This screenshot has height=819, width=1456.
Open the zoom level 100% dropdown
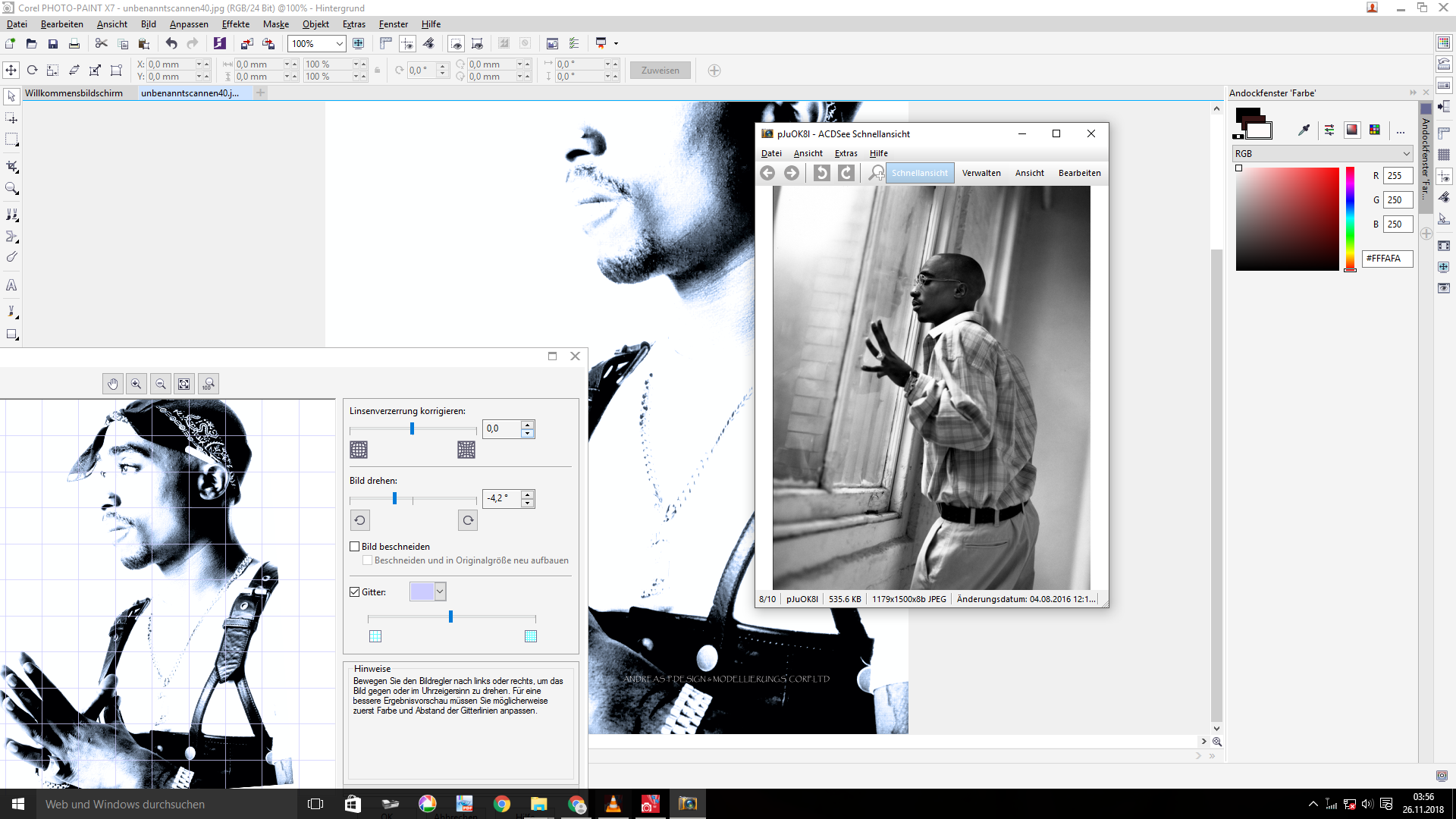point(339,44)
